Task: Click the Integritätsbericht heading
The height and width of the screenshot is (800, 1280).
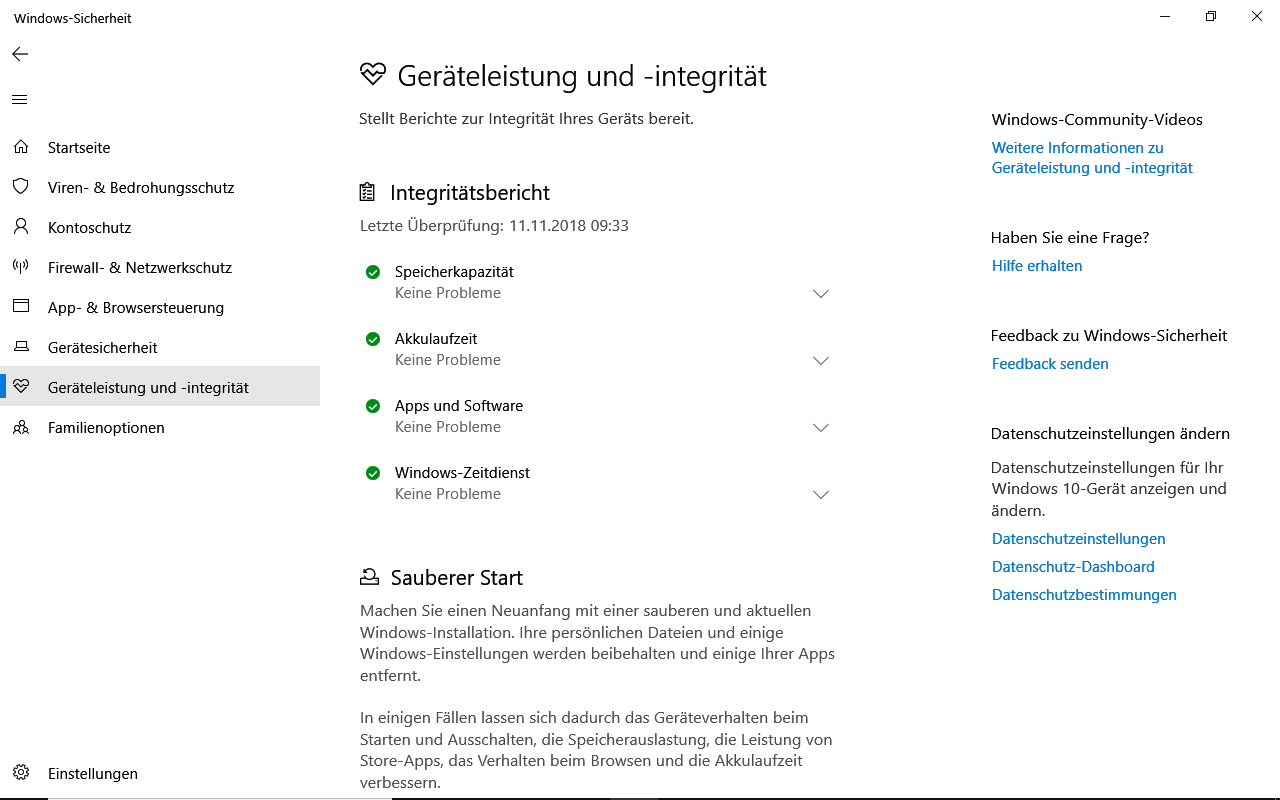Action: 470,193
